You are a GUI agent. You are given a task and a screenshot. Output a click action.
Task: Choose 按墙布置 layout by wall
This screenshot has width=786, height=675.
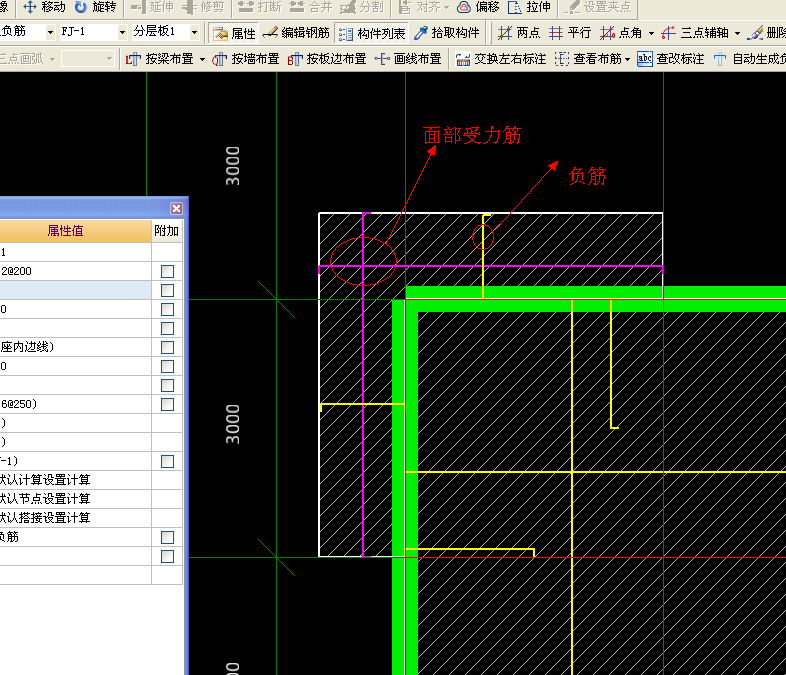pyautogui.click(x=246, y=59)
